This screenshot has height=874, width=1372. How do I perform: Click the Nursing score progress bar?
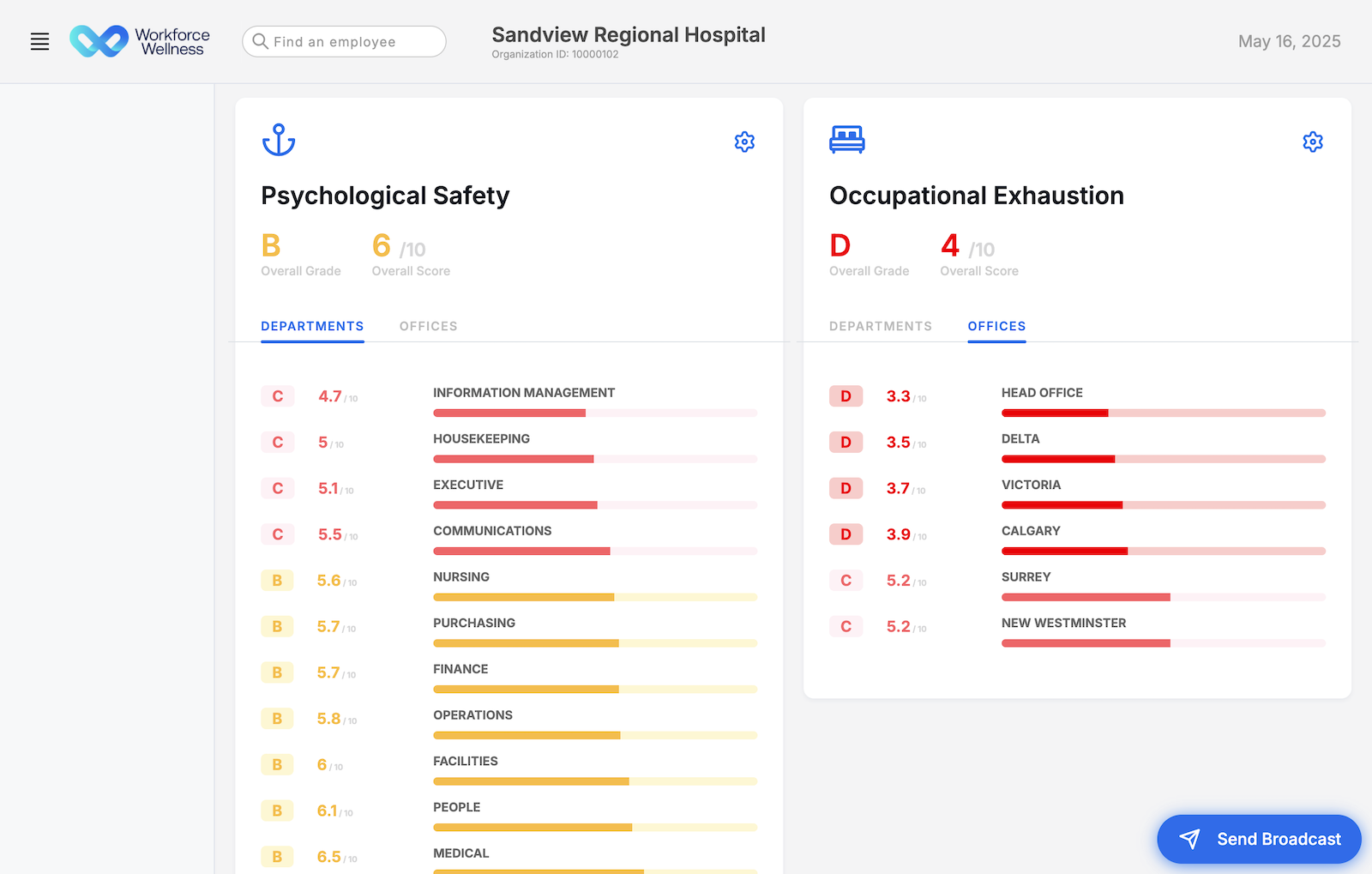(595, 597)
